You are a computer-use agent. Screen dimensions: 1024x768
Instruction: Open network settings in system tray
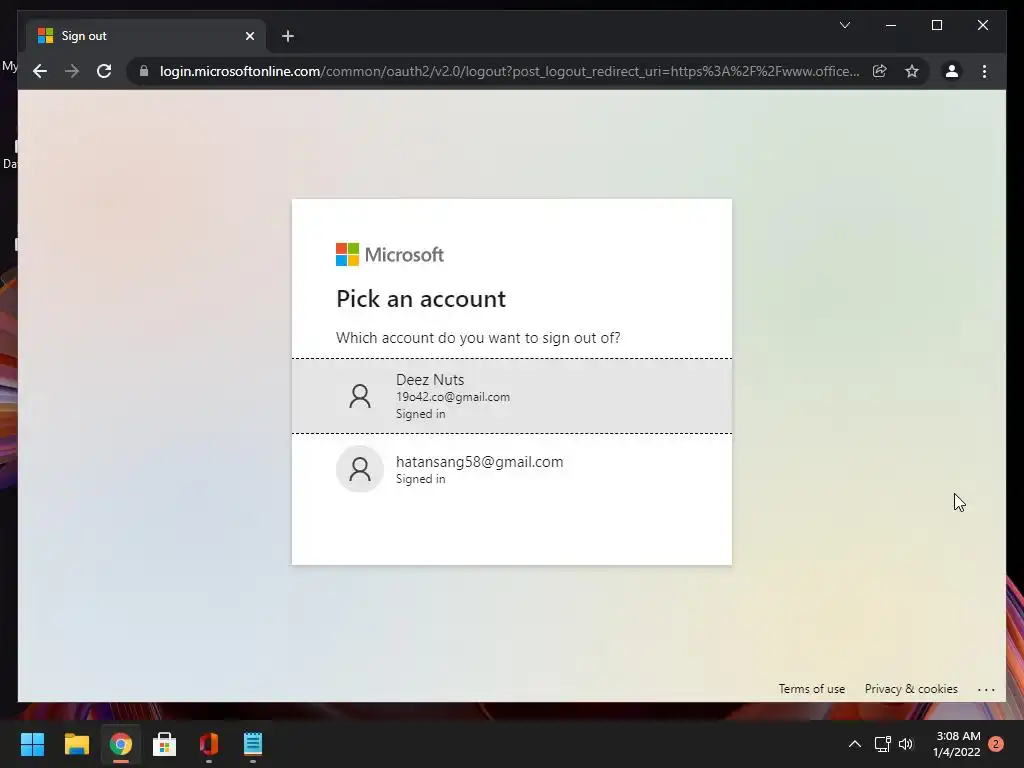882,744
